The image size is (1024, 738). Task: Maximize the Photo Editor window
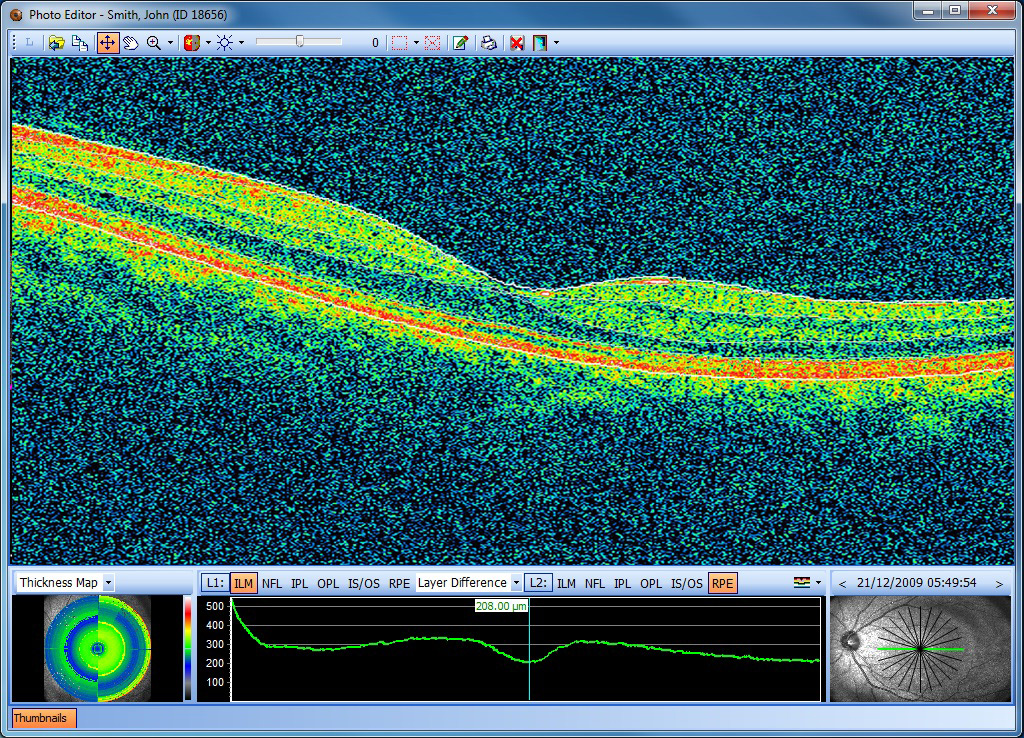pyautogui.click(x=955, y=10)
